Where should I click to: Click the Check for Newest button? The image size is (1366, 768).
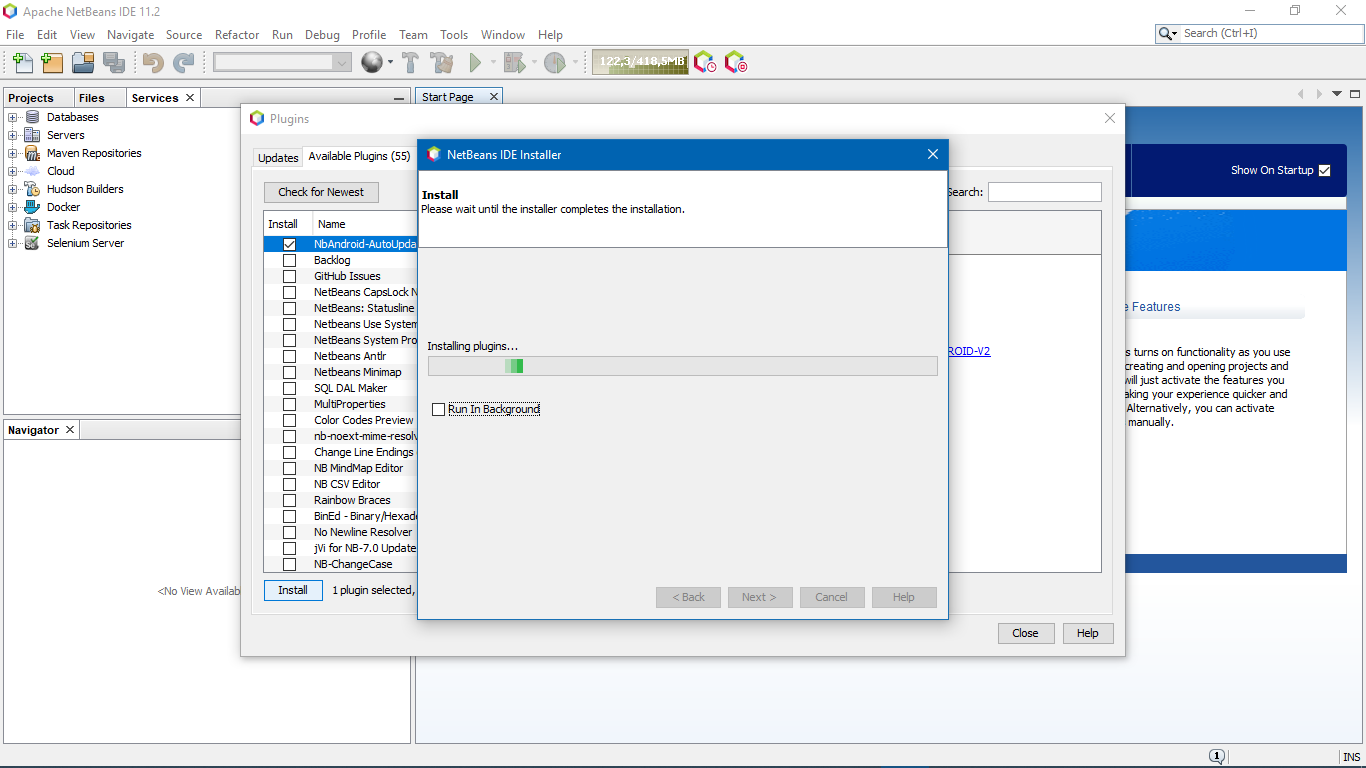(321, 192)
